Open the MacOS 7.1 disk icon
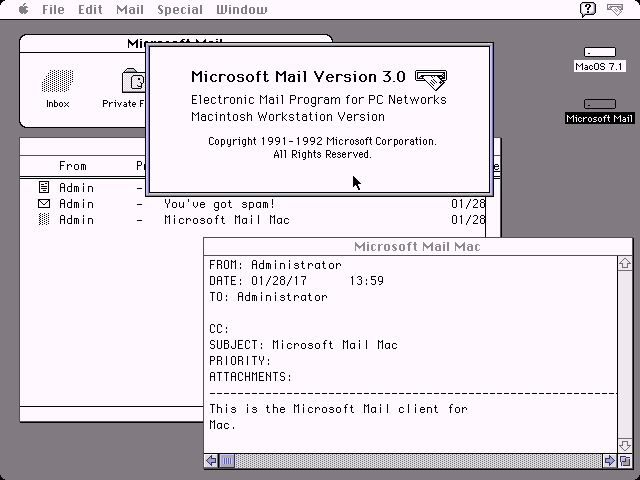 600,52
